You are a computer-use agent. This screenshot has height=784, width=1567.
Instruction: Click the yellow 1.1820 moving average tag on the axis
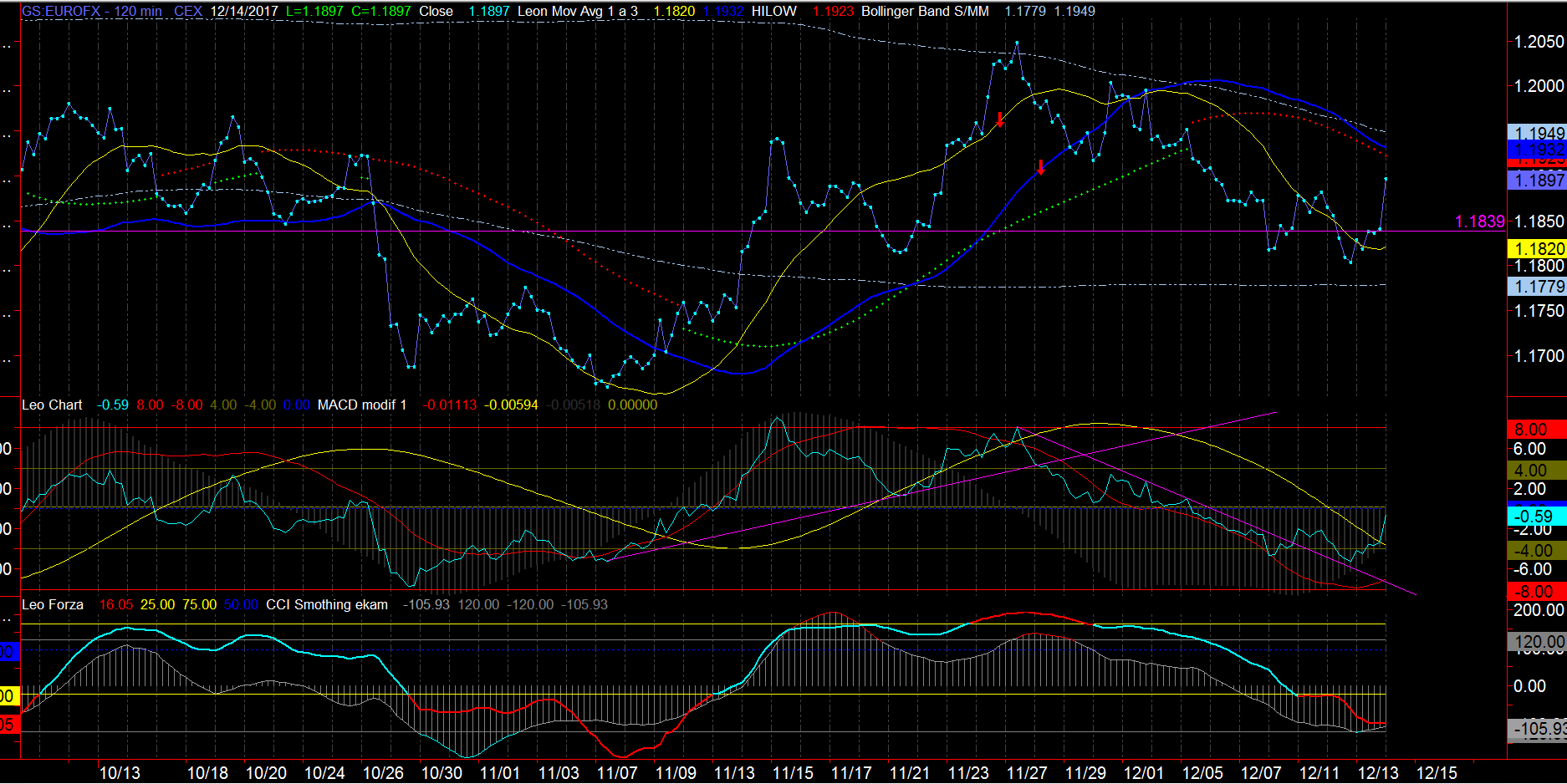pos(1538,248)
